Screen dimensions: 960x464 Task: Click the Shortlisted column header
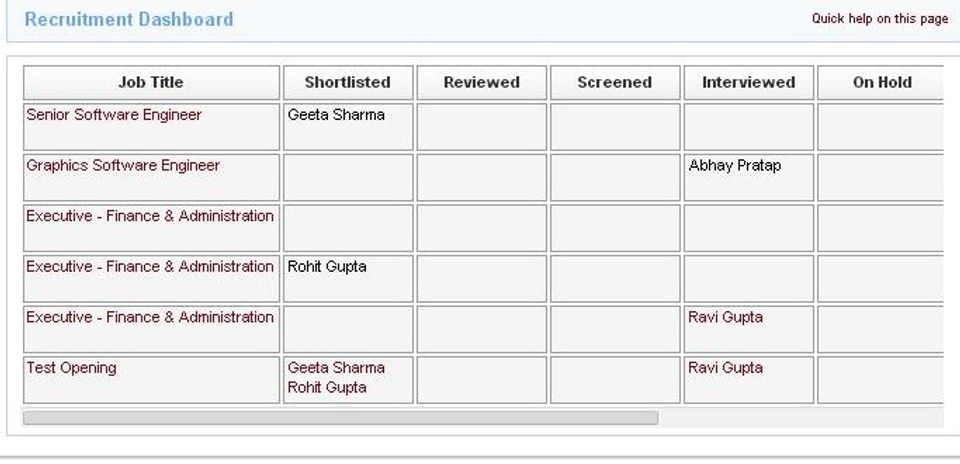pyautogui.click(x=347, y=83)
